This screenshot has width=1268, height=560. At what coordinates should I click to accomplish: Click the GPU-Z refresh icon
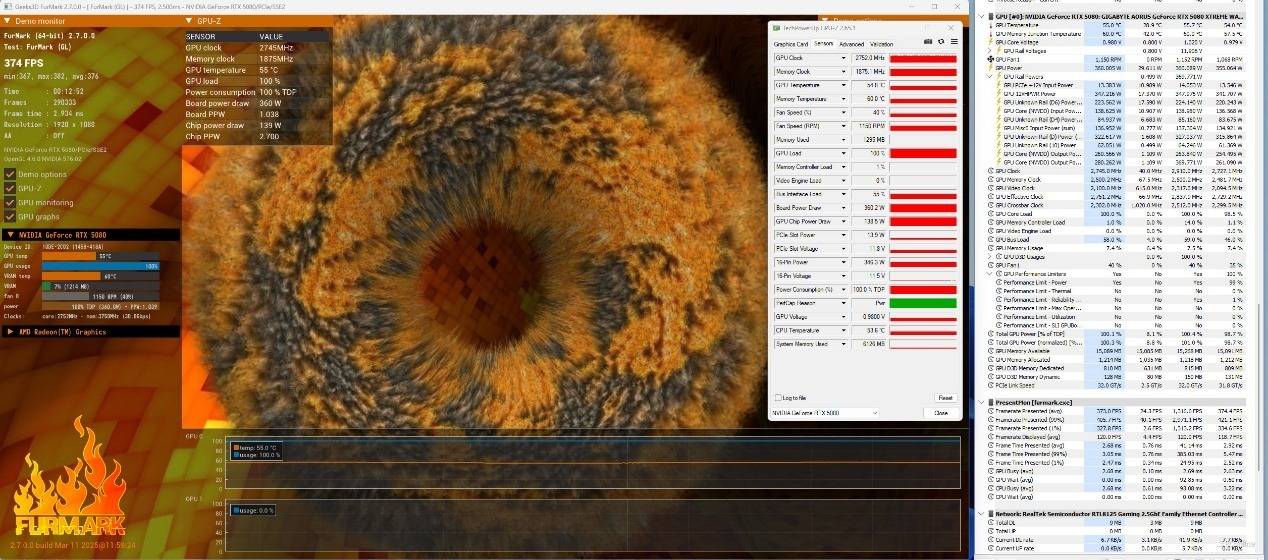tap(941, 42)
